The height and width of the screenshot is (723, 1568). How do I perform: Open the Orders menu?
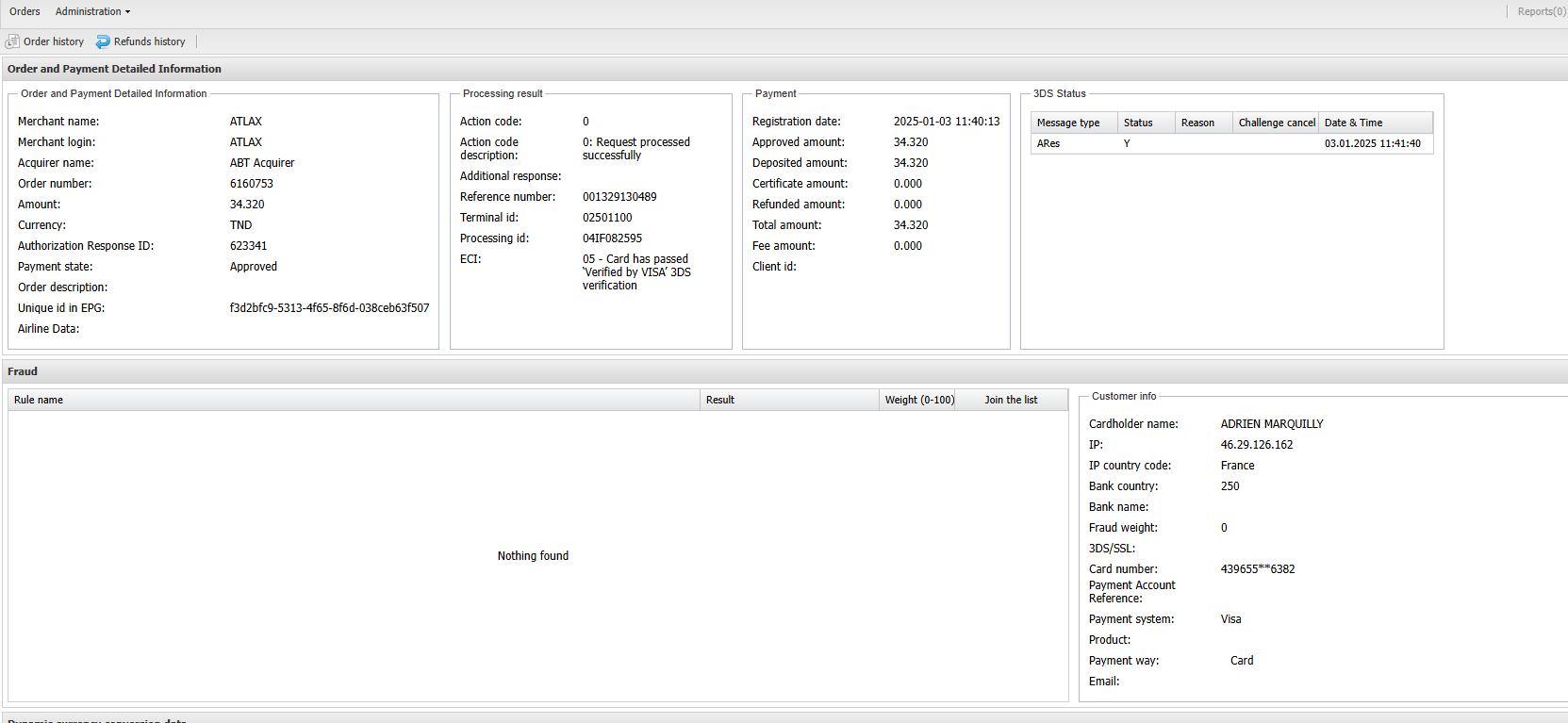pyautogui.click(x=25, y=11)
